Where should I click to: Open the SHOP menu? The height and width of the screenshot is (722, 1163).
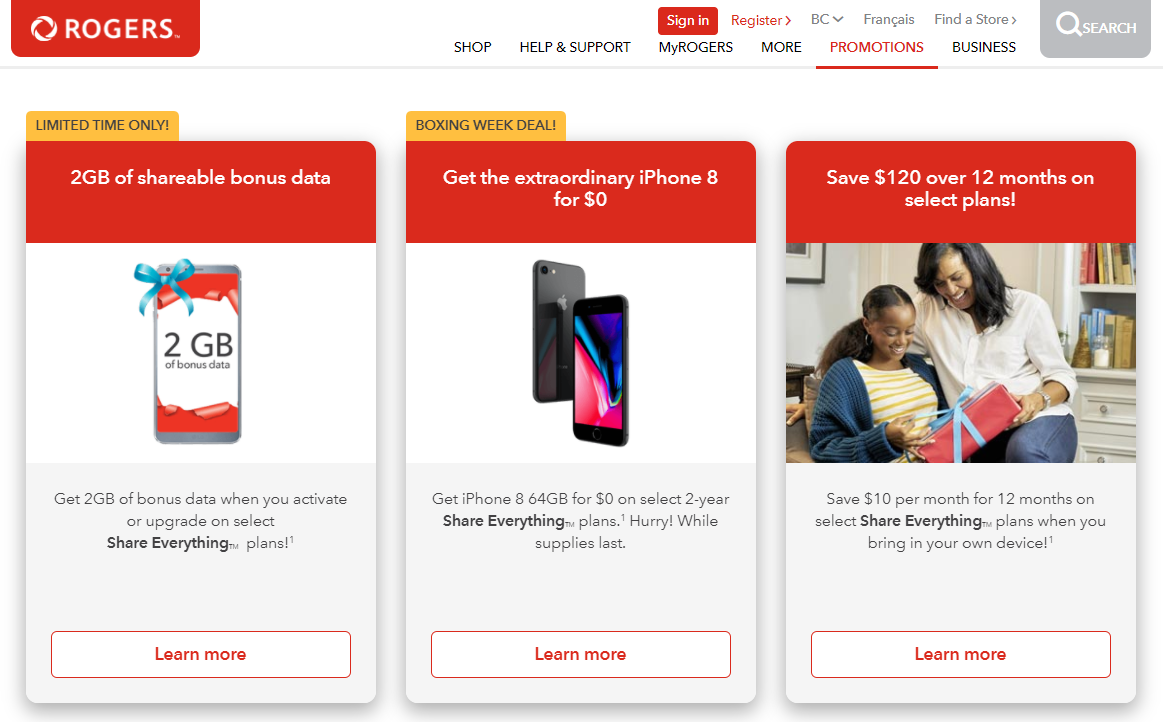472,47
